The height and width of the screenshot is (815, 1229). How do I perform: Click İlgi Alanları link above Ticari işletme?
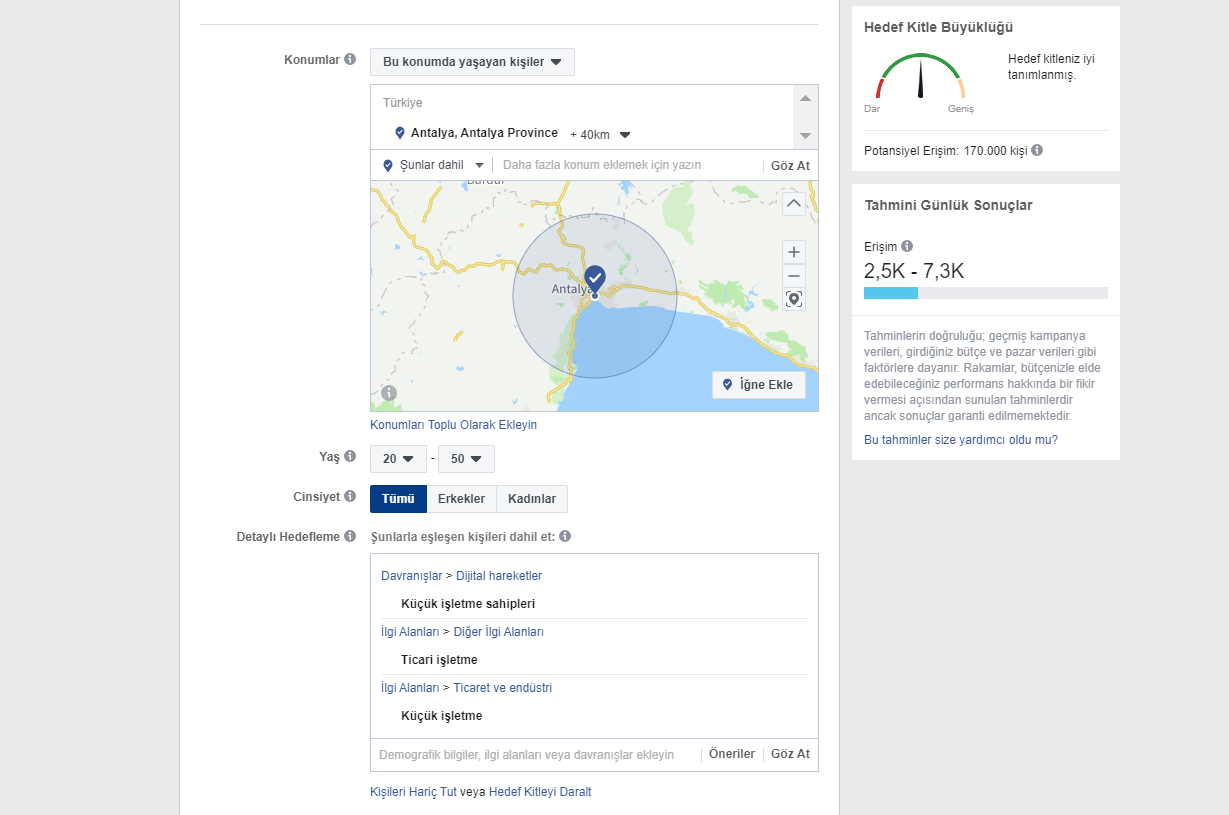tap(410, 632)
